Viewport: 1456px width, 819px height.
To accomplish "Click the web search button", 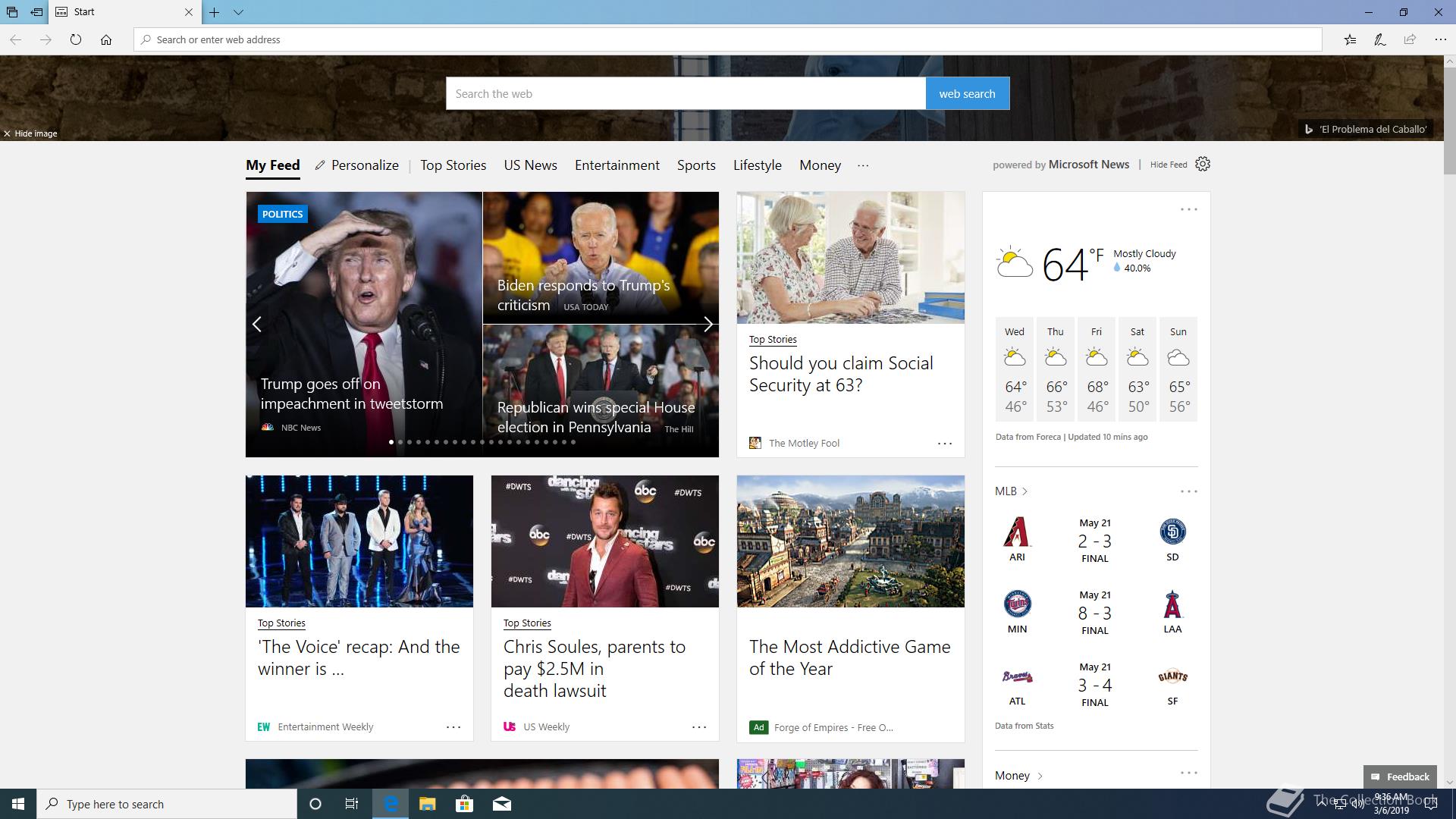I will click(968, 93).
